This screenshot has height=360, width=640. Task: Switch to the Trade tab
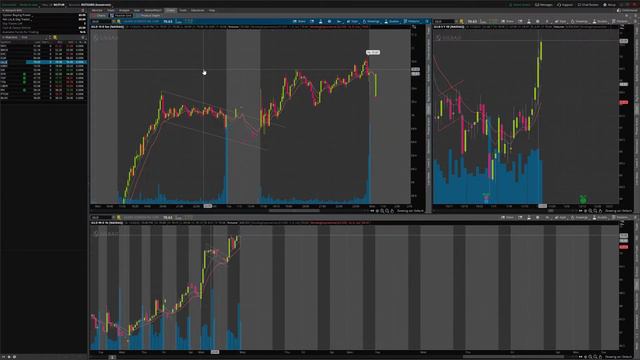tap(111, 10)
